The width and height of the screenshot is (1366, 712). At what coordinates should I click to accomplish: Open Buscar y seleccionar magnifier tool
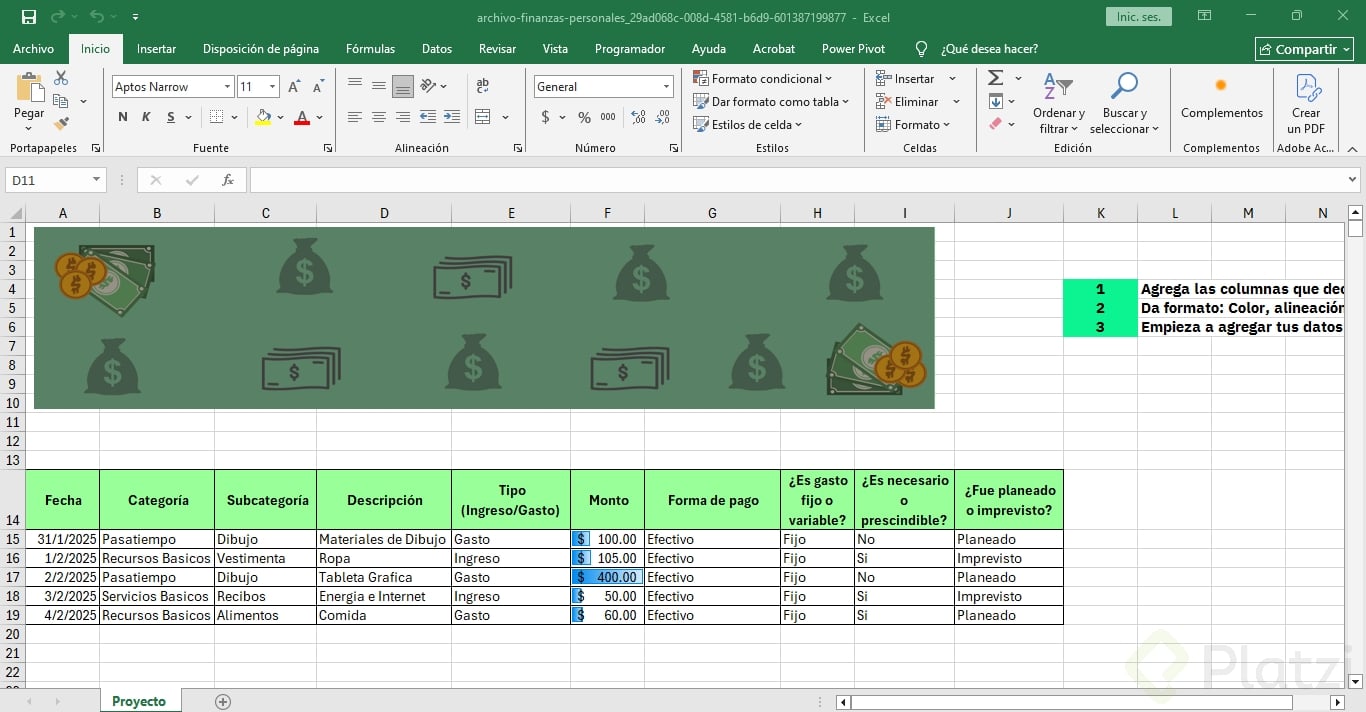[x=1124, y=105]
